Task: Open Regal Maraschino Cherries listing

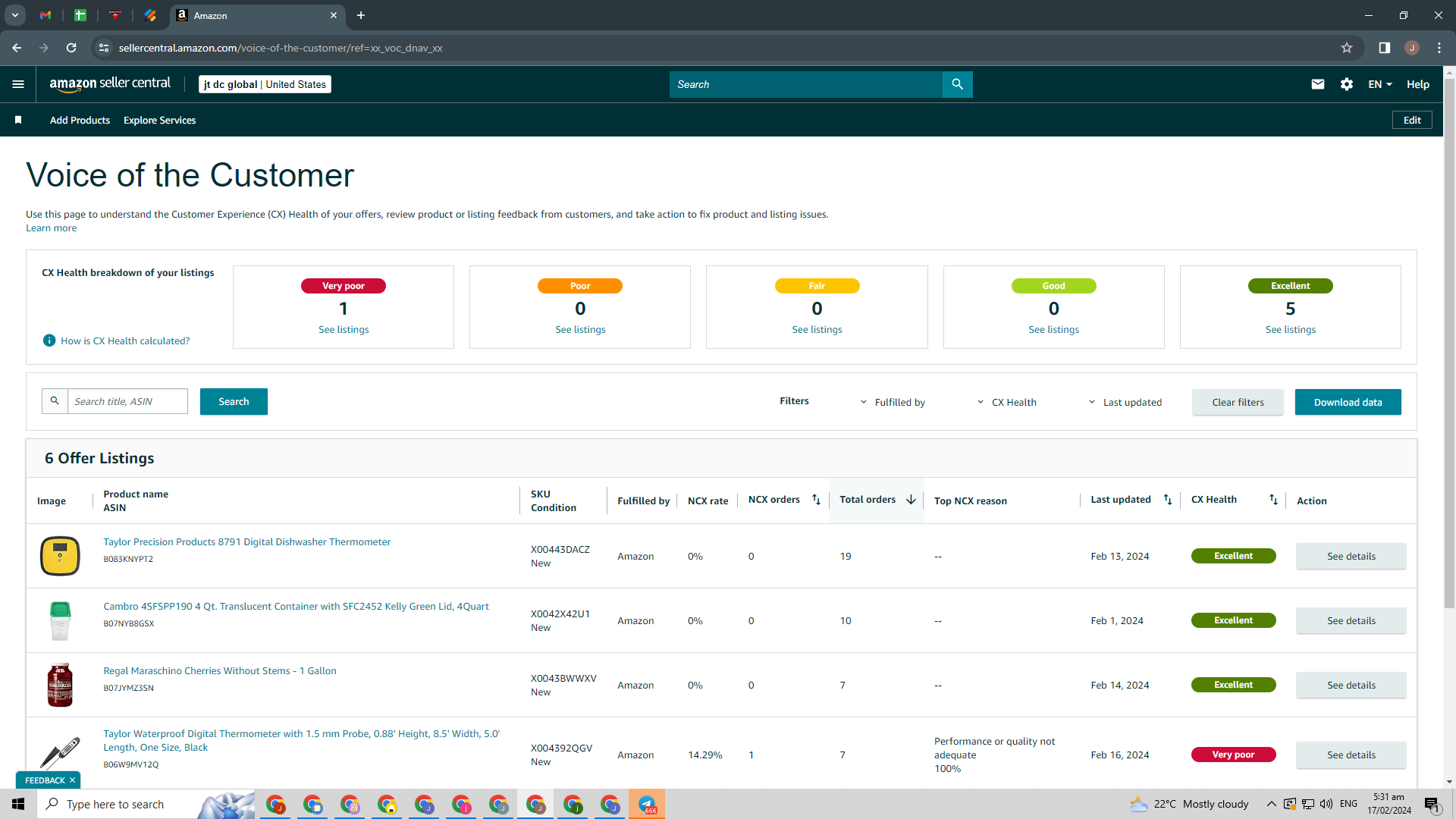Action: click(220, 670)
